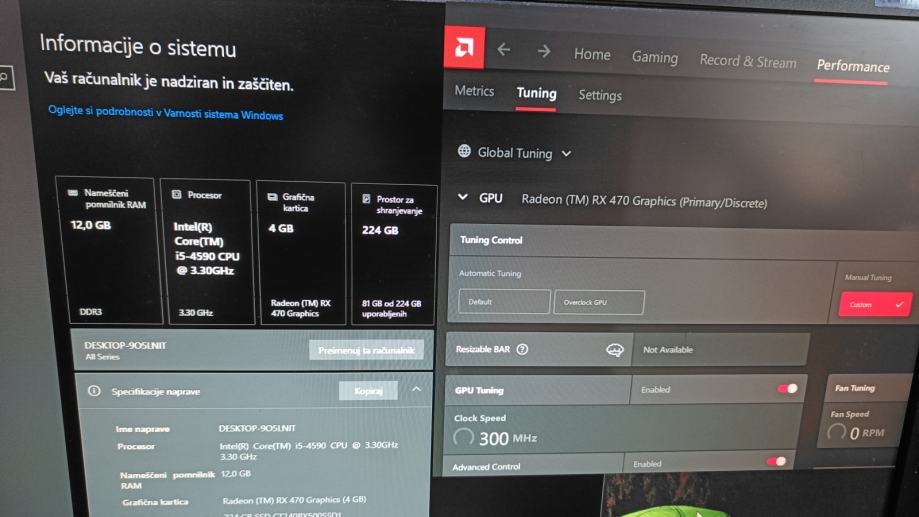Switch to Record & Stream tab
This screenshot has width=919, height=517.
pos(748,61)
